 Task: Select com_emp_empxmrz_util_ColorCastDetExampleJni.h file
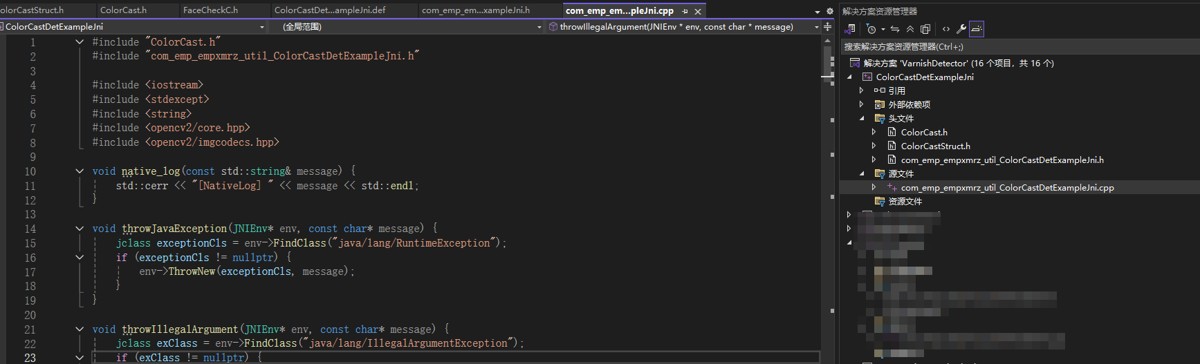[x=1002, y=159]
